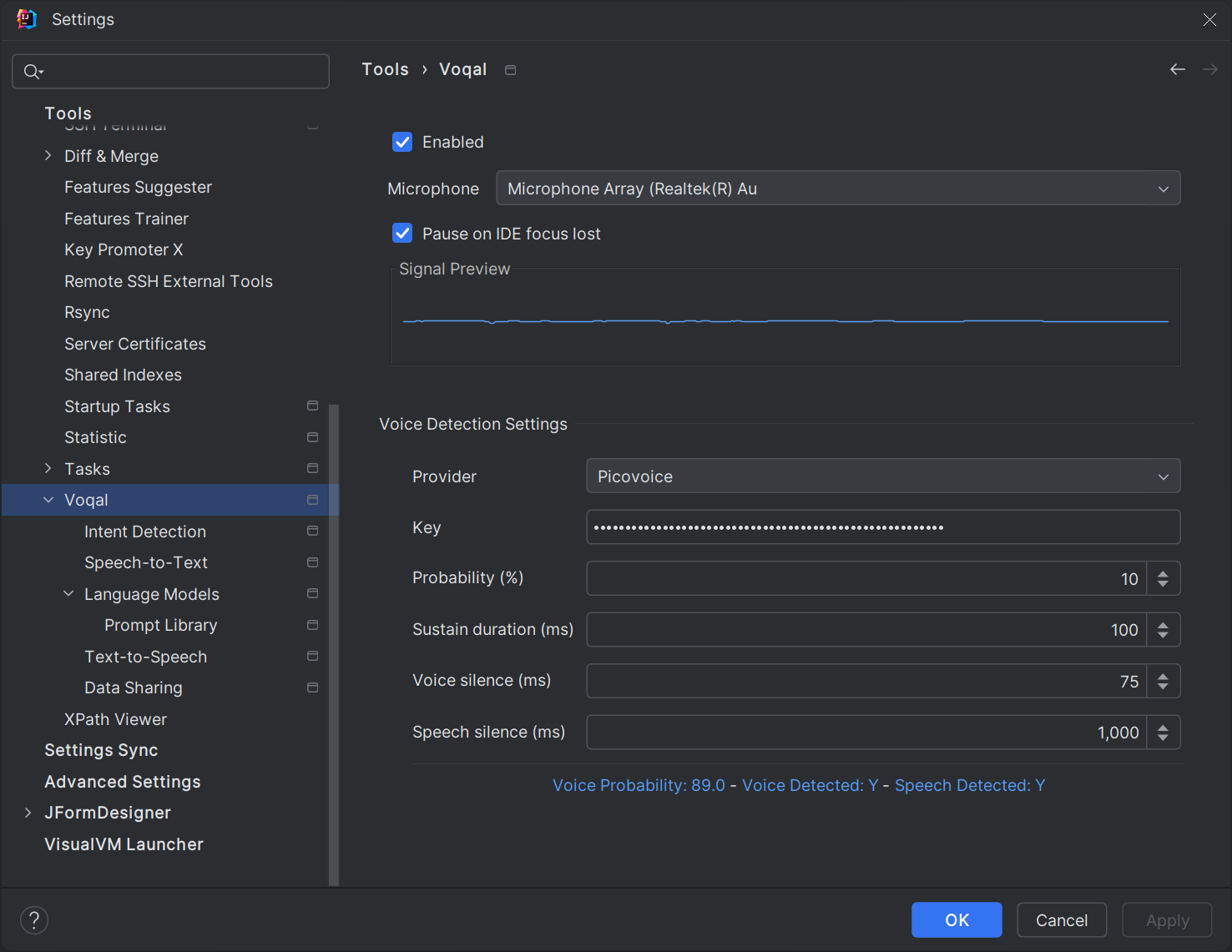Viewport: 1232px width, 952px height.
Task: Decrease Voice silence value
Action: click(x=1163, y=688)
